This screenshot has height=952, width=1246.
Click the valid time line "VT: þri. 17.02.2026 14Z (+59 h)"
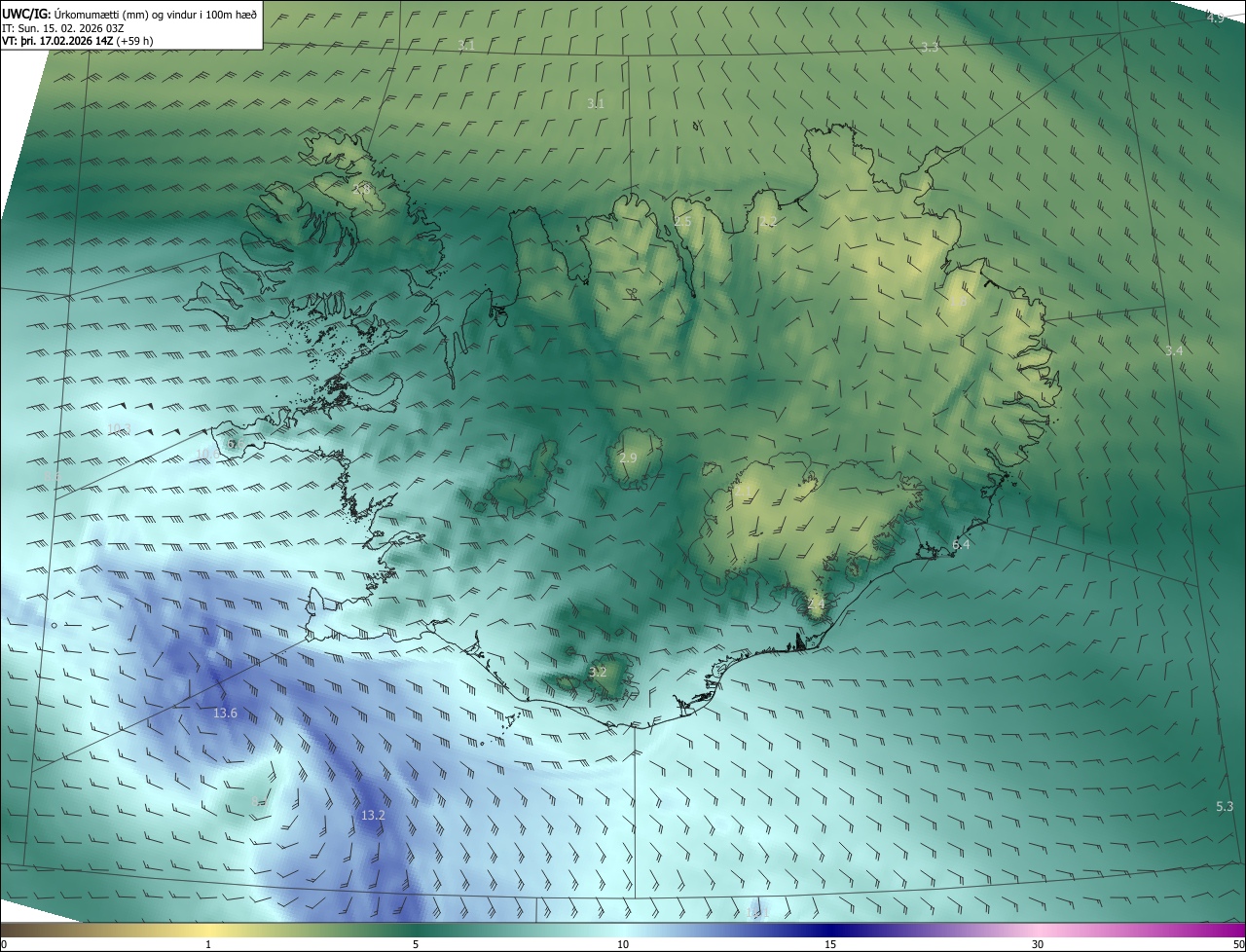pos(78,41)
